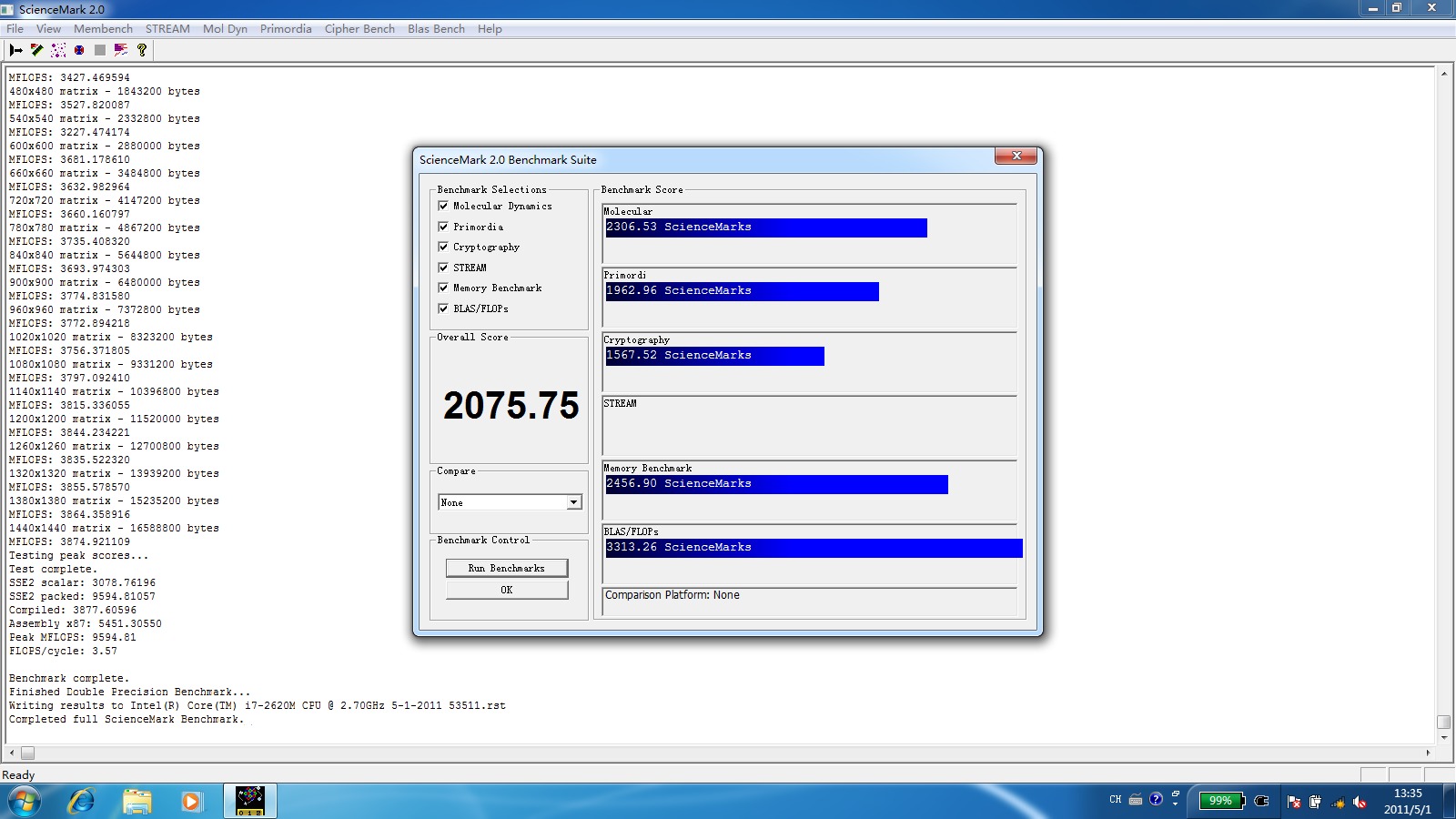1456x819 pixels.
Task: Click the overall score 2075.75
Action: 511,406
